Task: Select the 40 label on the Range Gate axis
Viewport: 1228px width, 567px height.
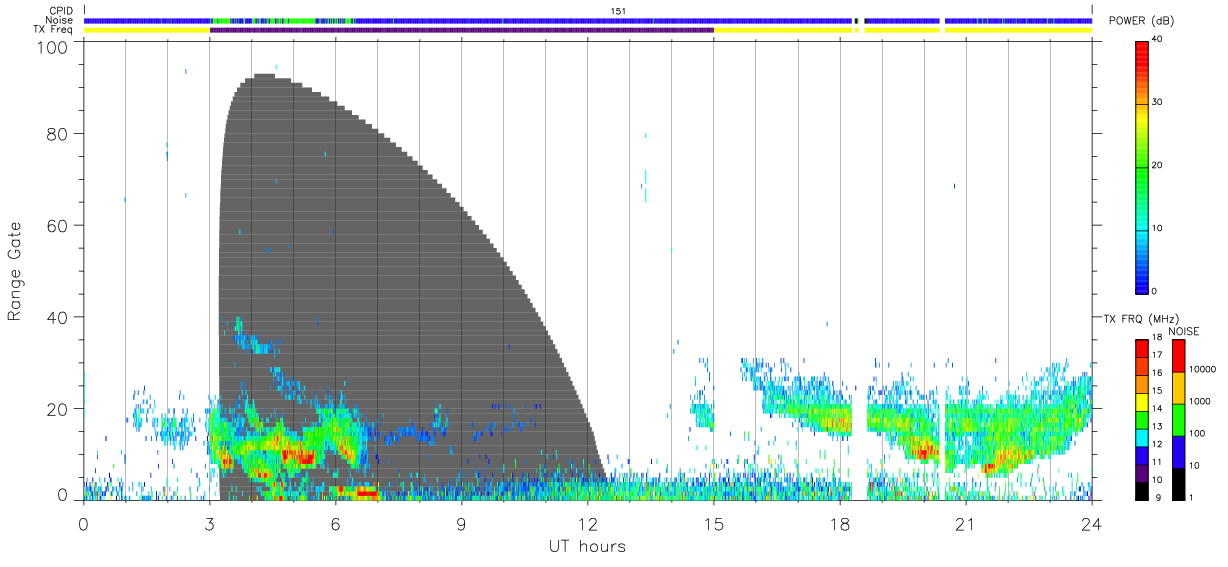Action: pos(59,317)
